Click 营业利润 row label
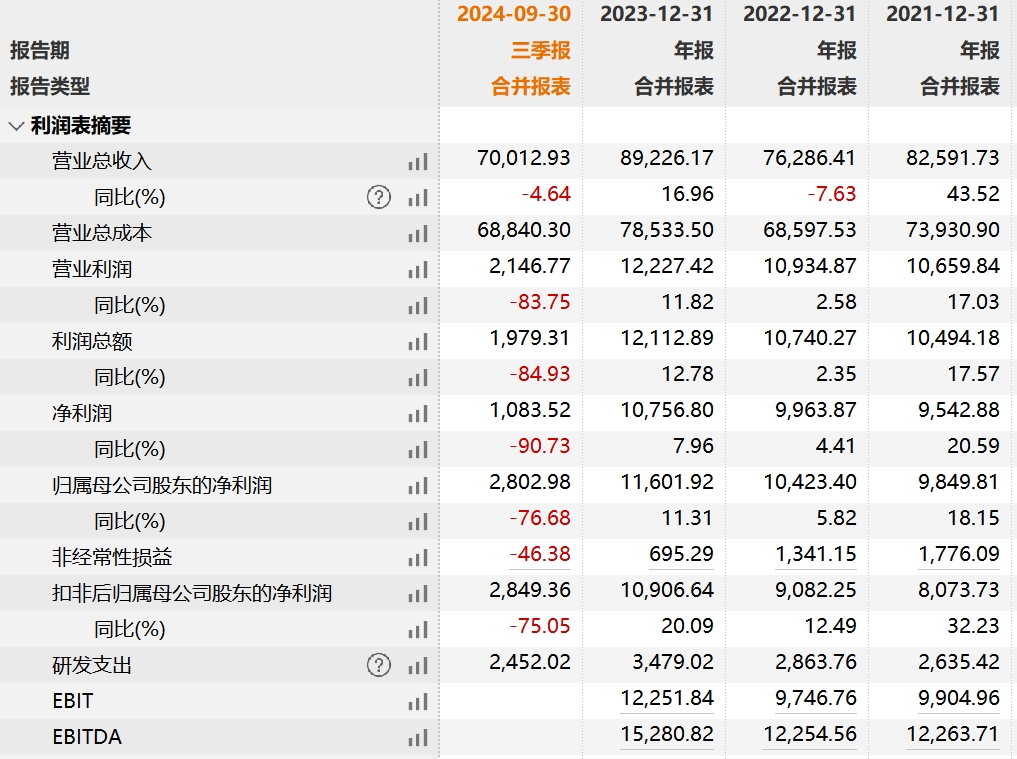The width and height of the screenshot is (1017, 759). pos(92,269)
